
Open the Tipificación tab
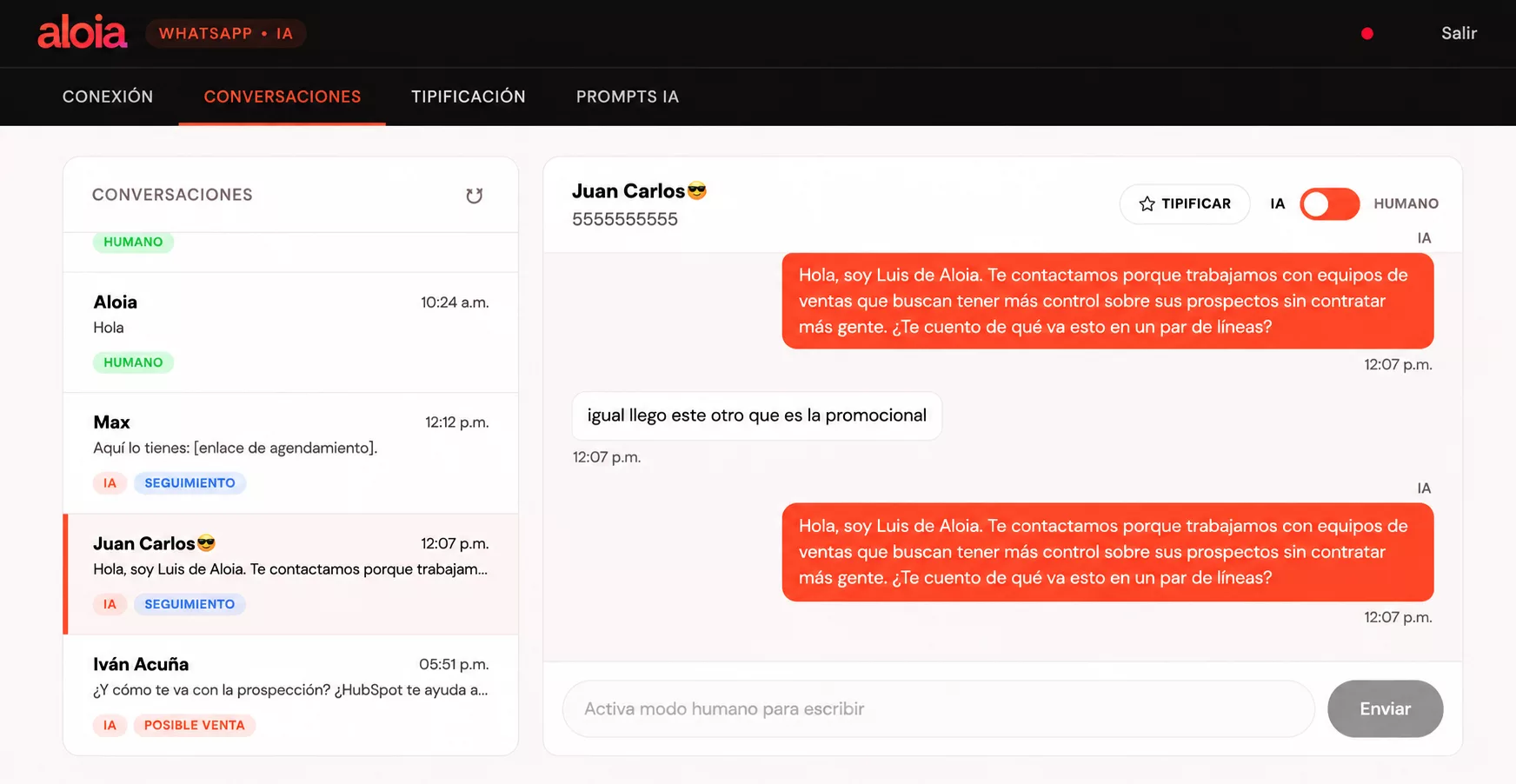tap(469, 96)
